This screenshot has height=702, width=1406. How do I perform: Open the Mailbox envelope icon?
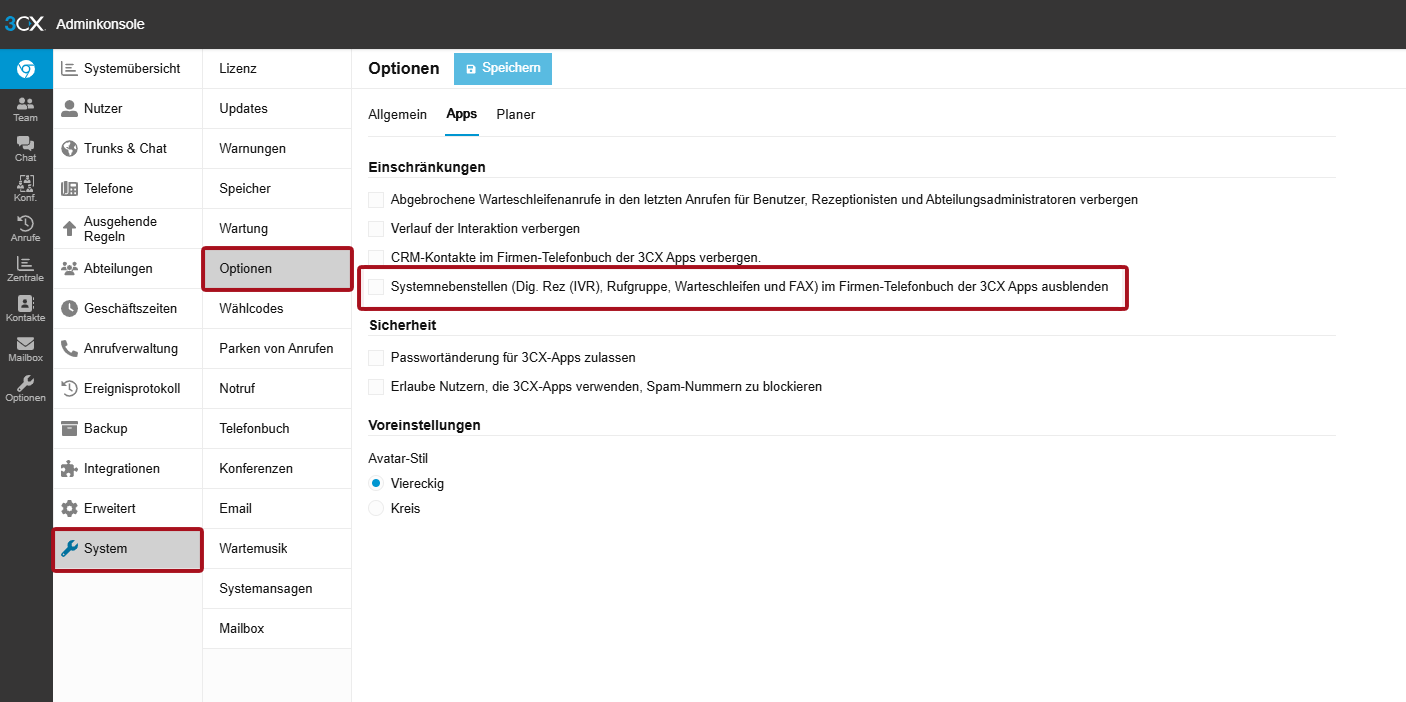click(x=25, y=349)
